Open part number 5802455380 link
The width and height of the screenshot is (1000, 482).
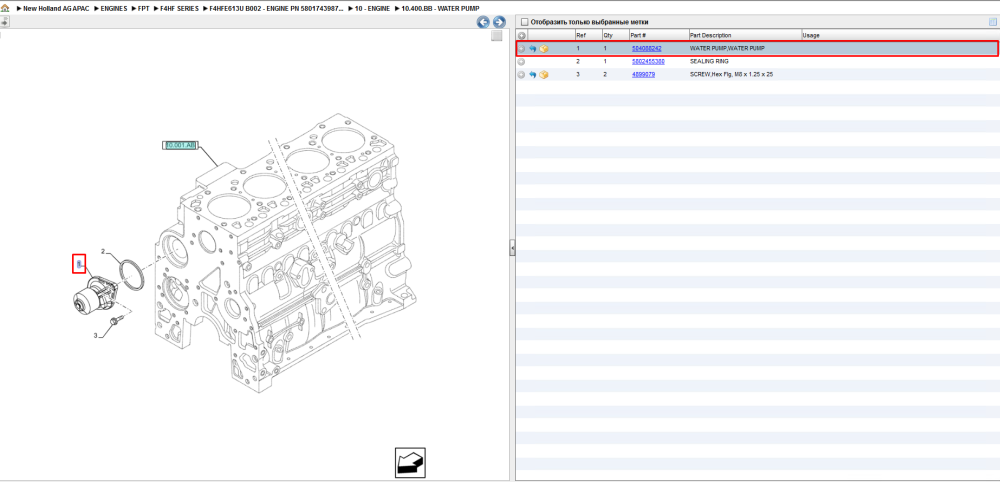click(x=648, y=62)
